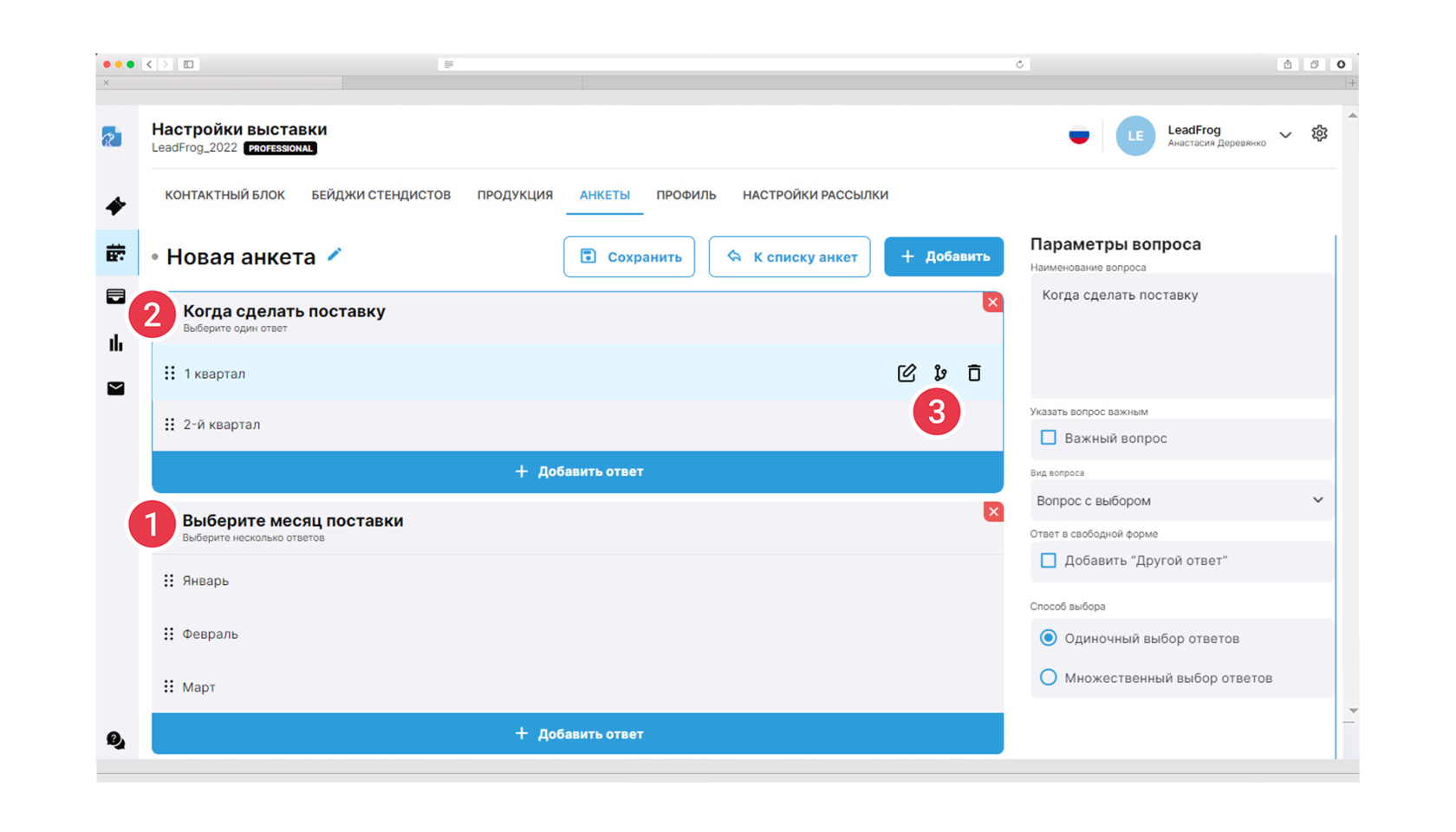
Task: Click the browser forward arrow
Action: coord(165,64)
